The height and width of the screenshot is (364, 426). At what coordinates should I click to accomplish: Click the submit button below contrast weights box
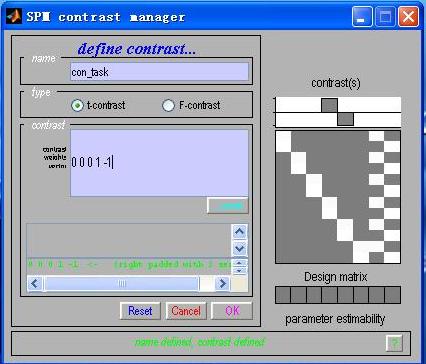point(228,205)
